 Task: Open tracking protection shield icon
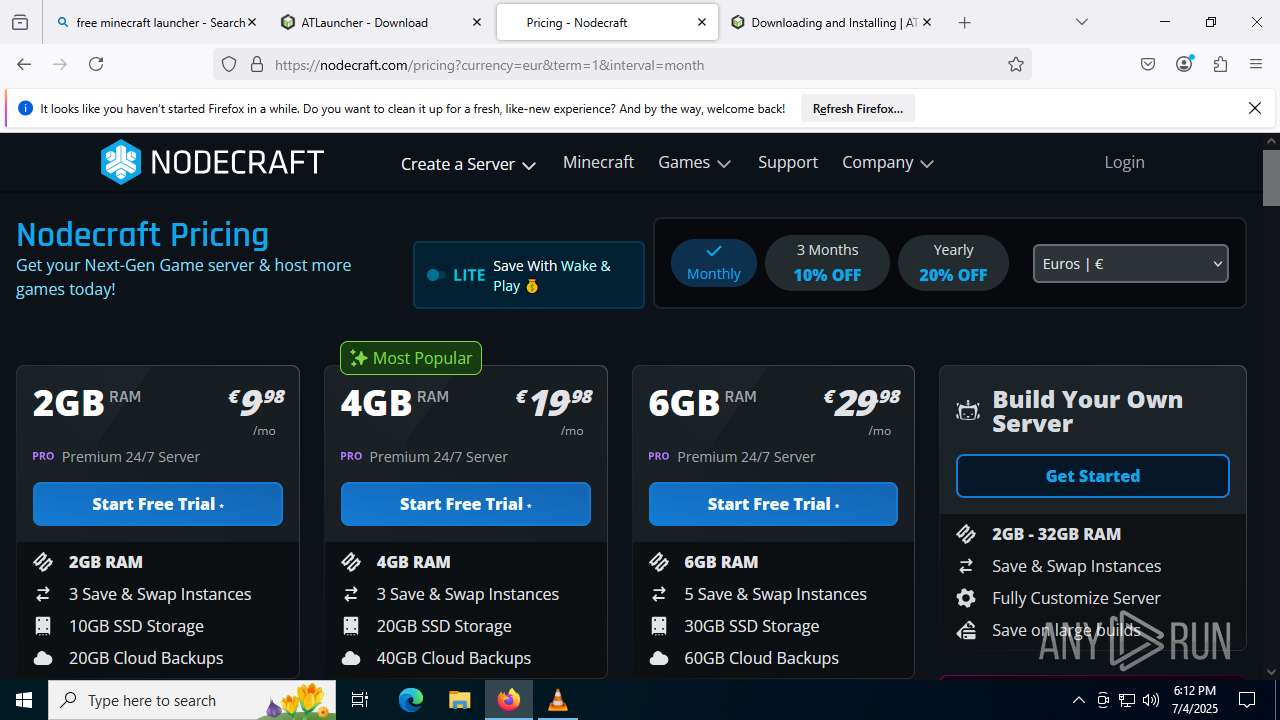[x=229, y=64]
